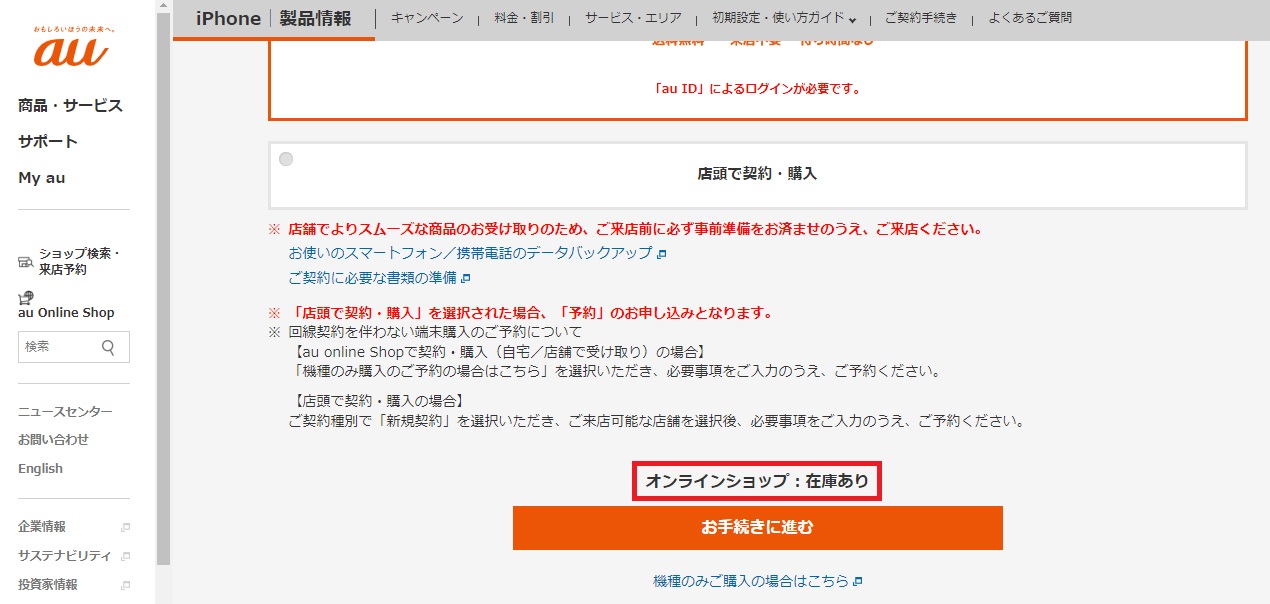Click the au logo
This screenshot has width=1270, height=604.
tap(72, 47)
